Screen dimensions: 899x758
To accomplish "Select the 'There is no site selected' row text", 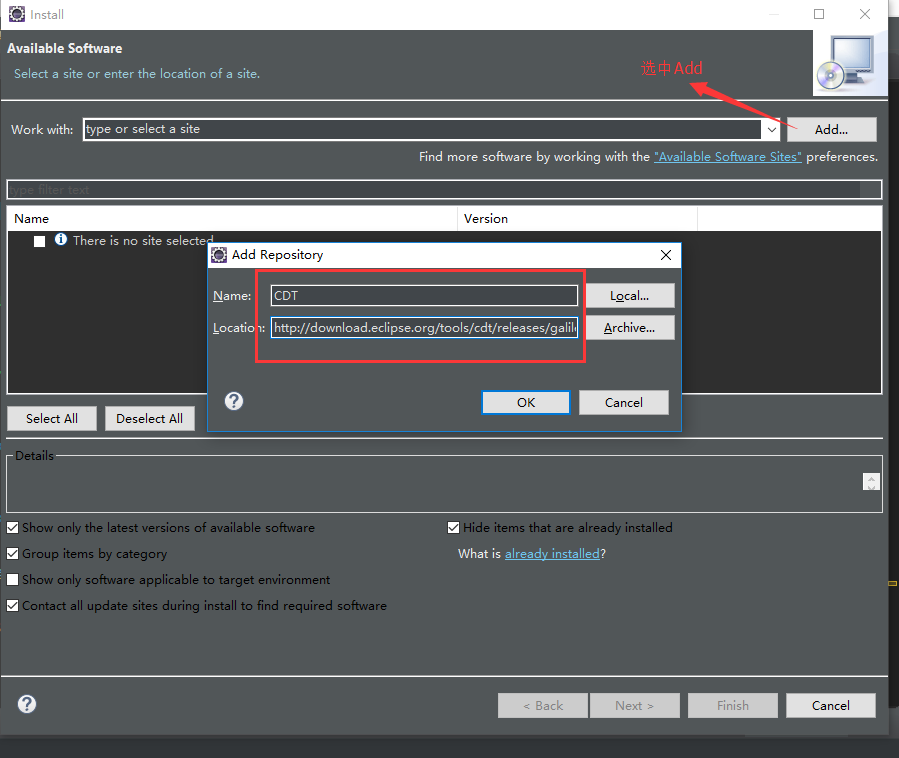I will point(143,241).
